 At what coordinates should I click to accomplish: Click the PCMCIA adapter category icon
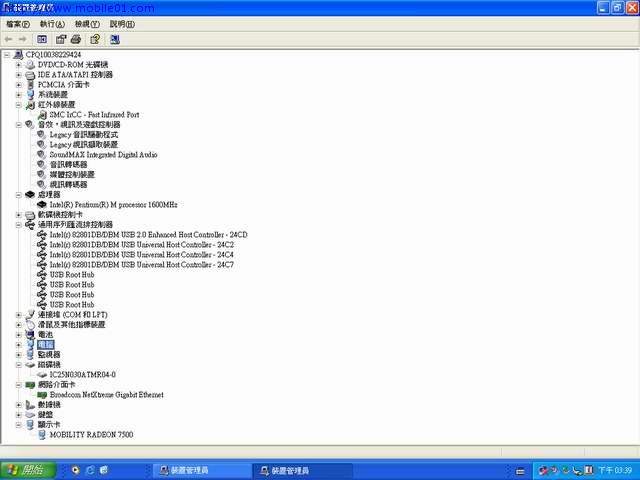click(30, 84)
